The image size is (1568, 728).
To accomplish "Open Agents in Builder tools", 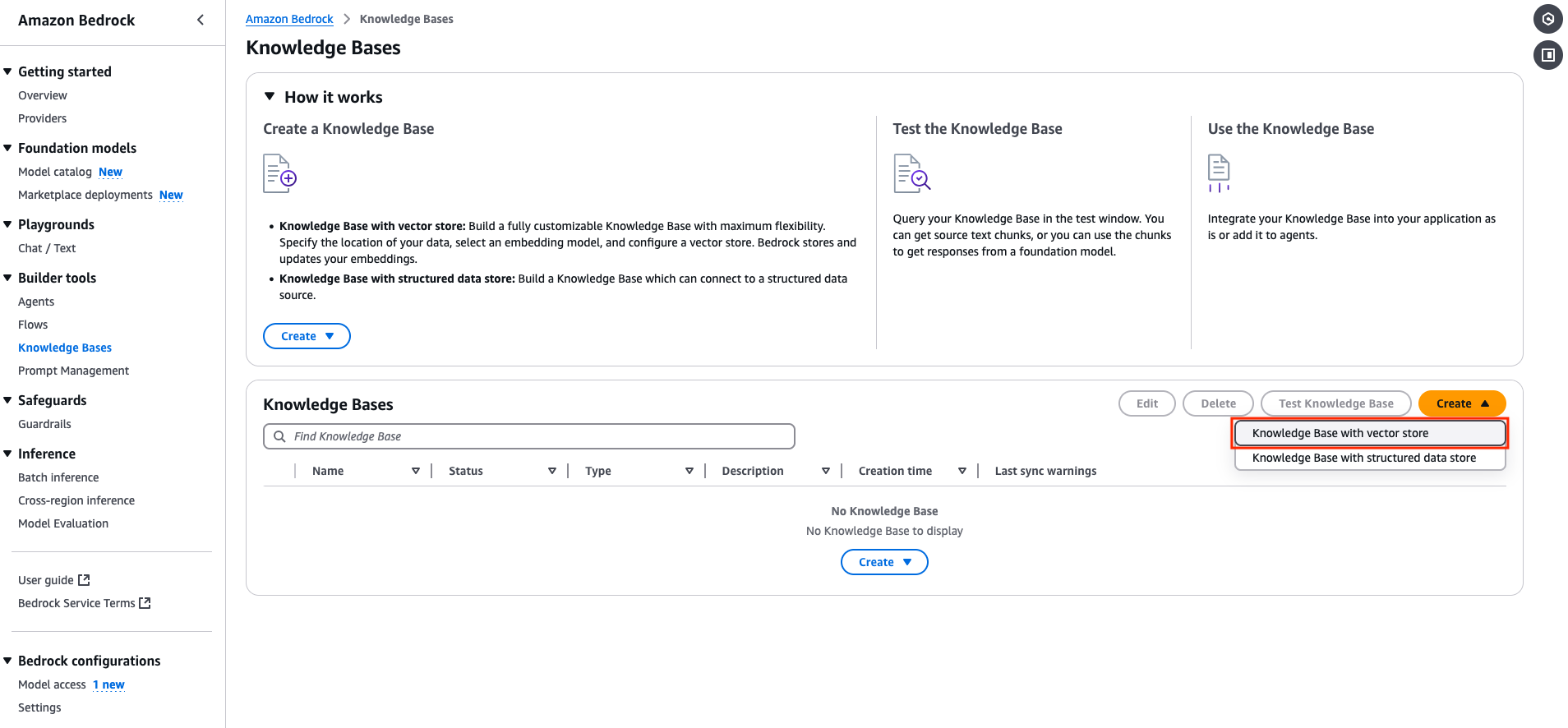I will (36, 302).
